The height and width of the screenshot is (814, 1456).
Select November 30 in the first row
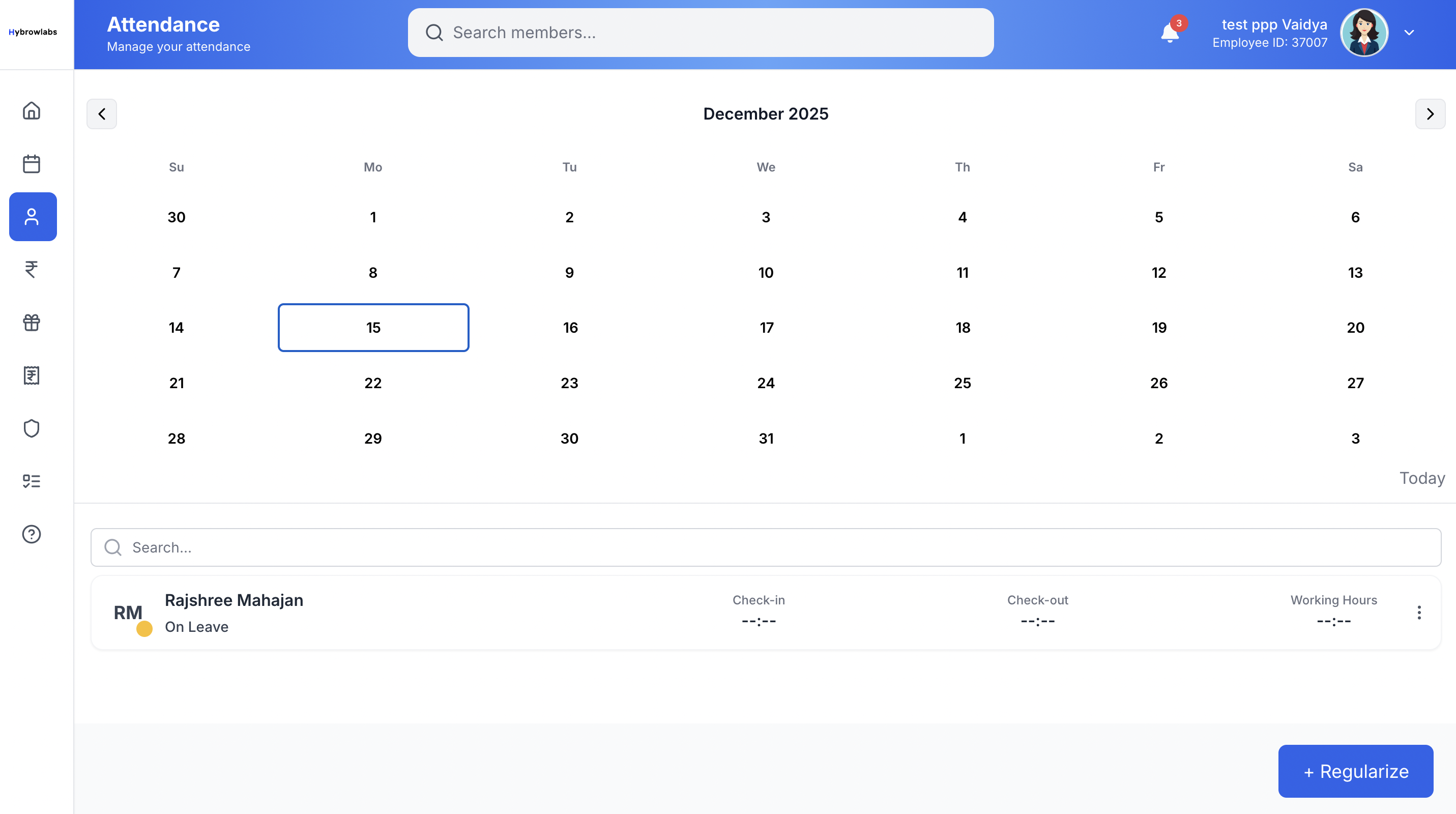177,217
